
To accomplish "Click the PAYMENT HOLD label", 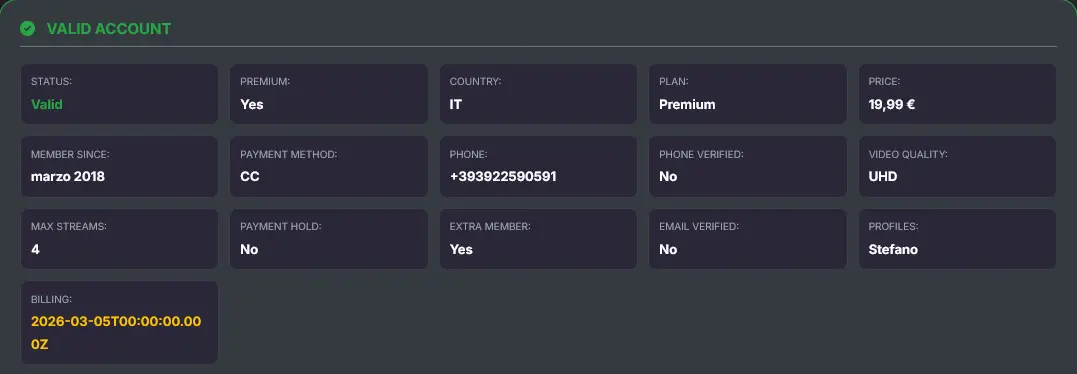I will [x=281, y=226].
